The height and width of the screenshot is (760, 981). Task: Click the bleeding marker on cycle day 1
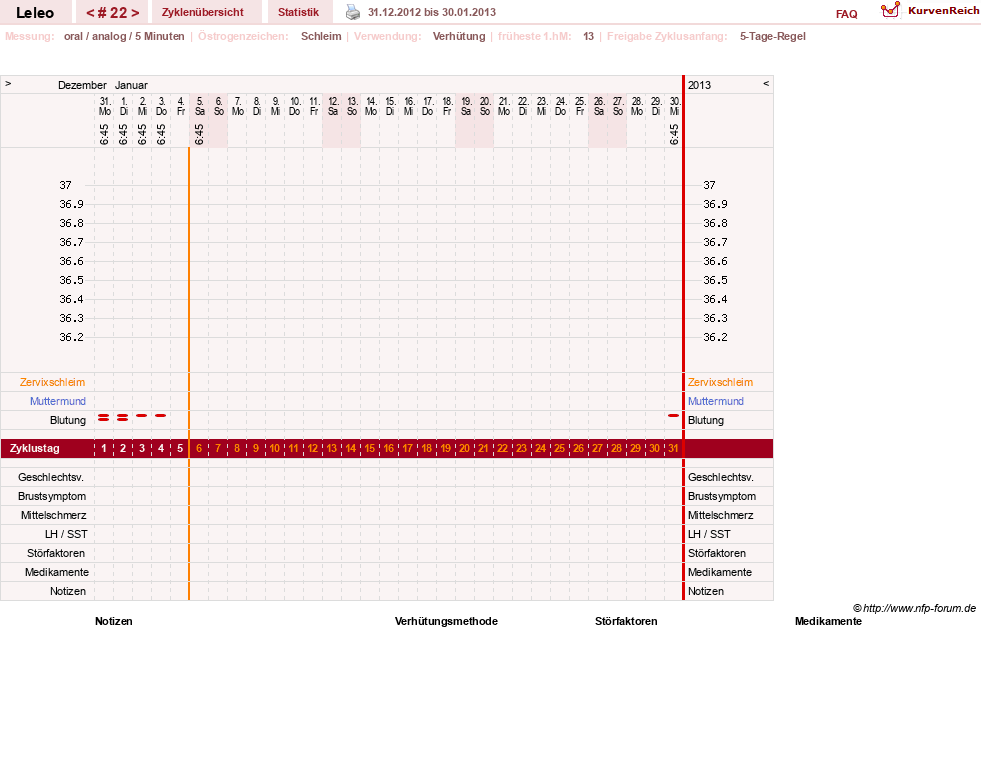(x=104, y=417)
